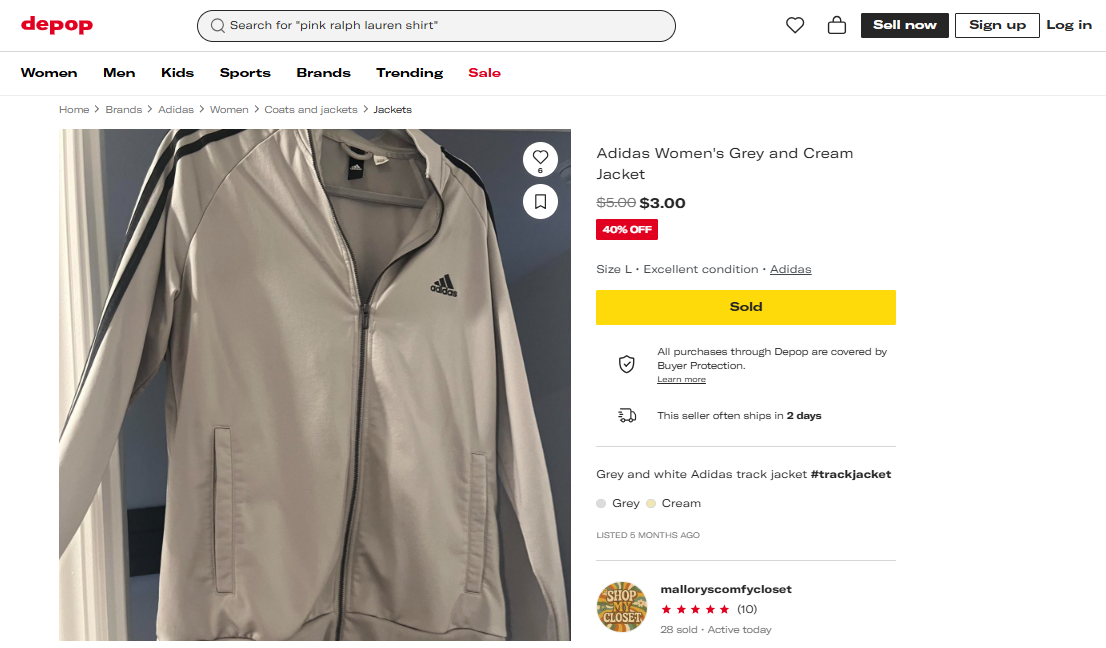Click the seller's five-star rating

coord(695,609)
